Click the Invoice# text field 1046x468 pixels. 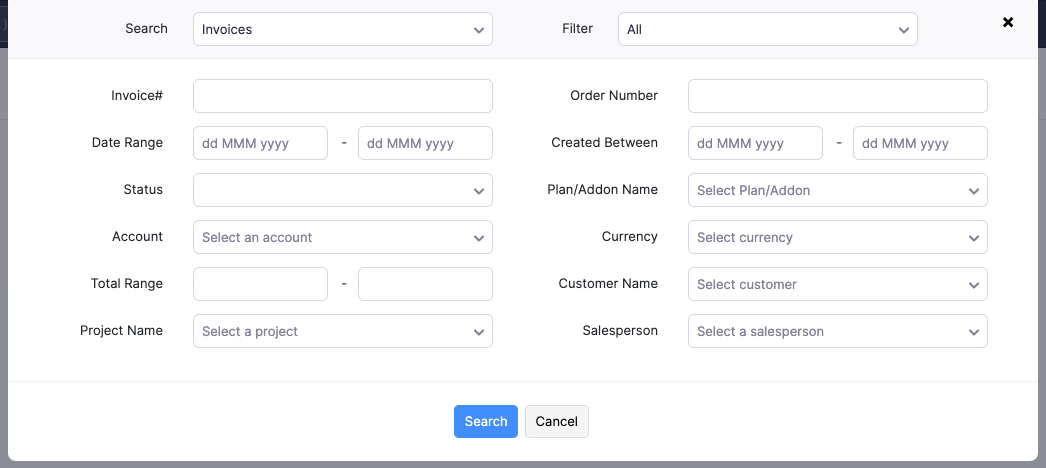pos(342,96)
